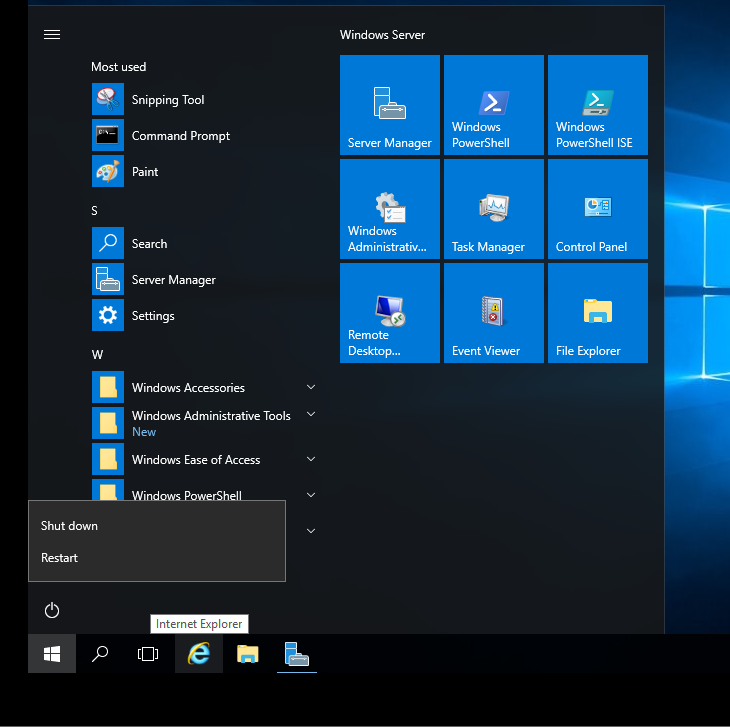
Task: Expand chevron of folder hidden behind power menu
Action: [x=311, y=531]
